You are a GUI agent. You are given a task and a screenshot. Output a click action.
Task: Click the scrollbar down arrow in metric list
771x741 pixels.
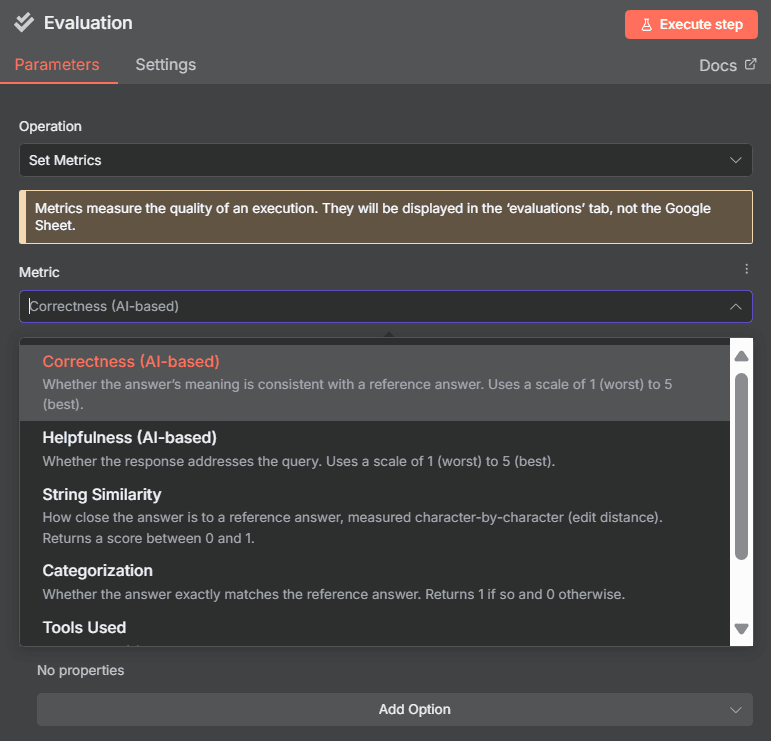(741, 628)
